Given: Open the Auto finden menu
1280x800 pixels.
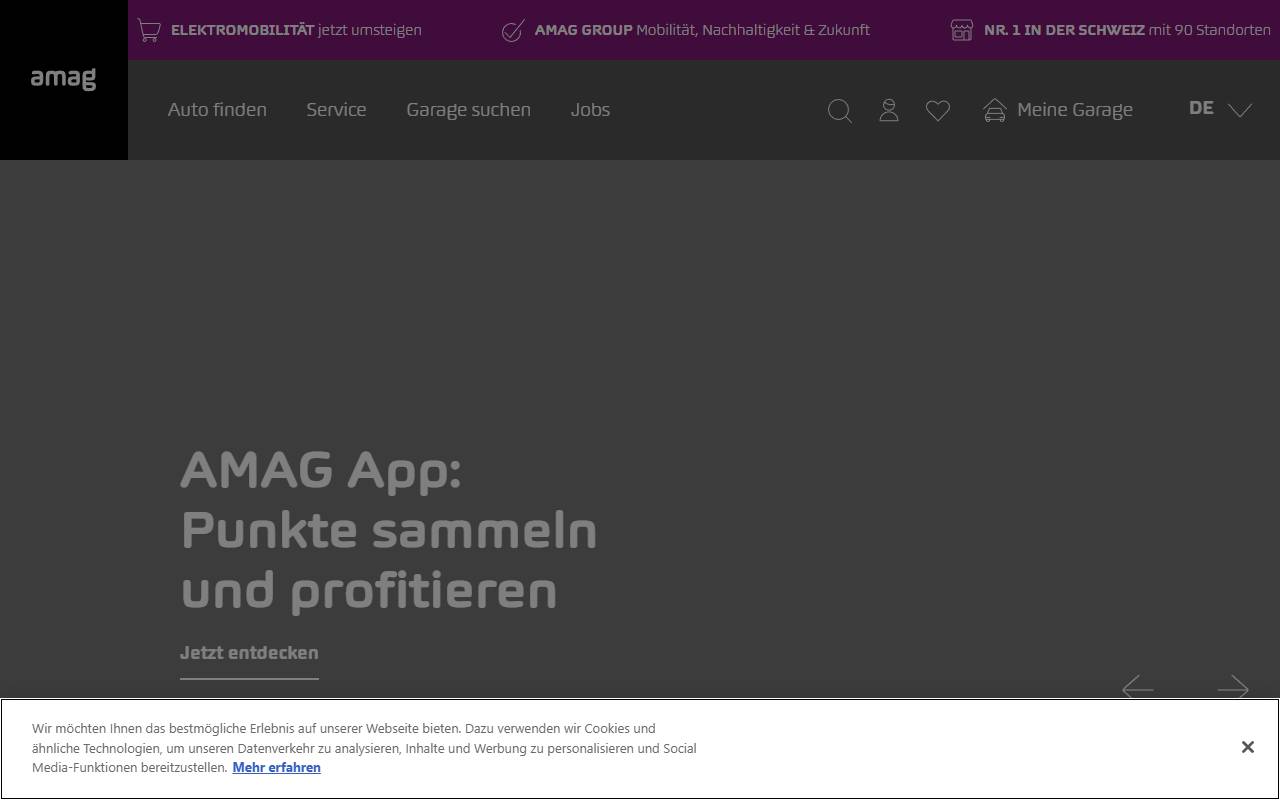Looking at the screenshot, I should (217, 110).
